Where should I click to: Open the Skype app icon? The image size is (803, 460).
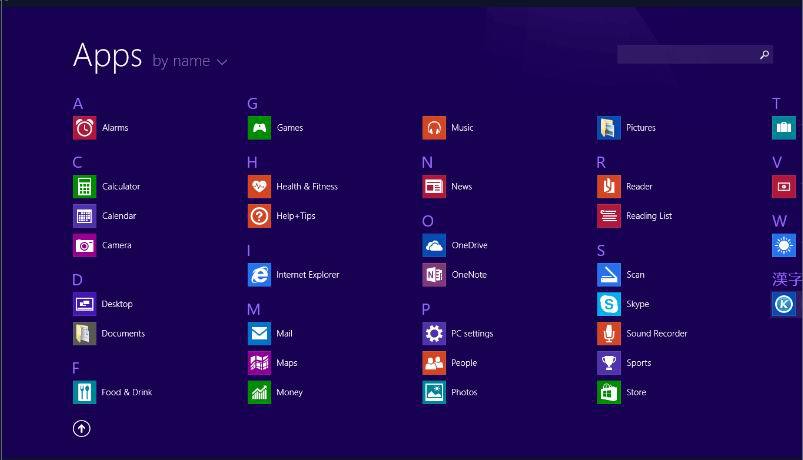[608, 304]
